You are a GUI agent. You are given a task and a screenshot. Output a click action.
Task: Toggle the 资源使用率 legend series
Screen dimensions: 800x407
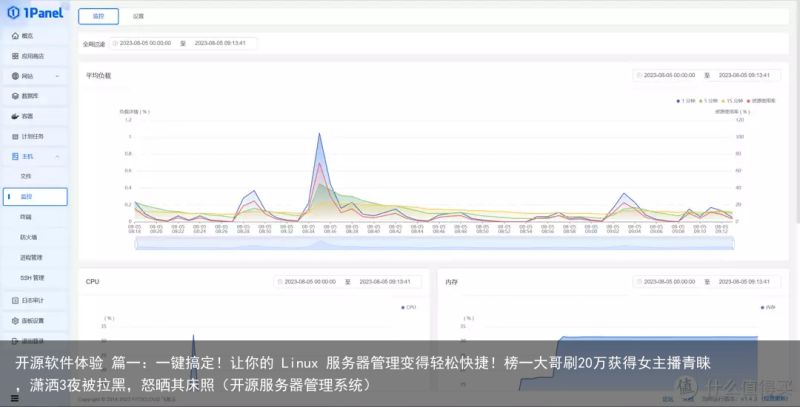(761, 101)
